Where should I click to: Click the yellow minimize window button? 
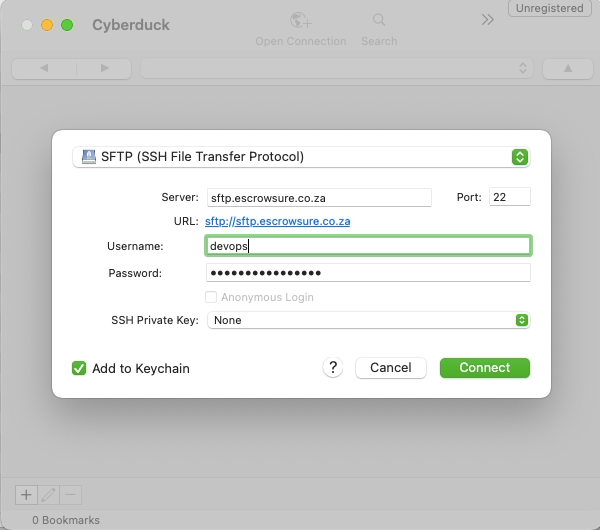point(47,25)
